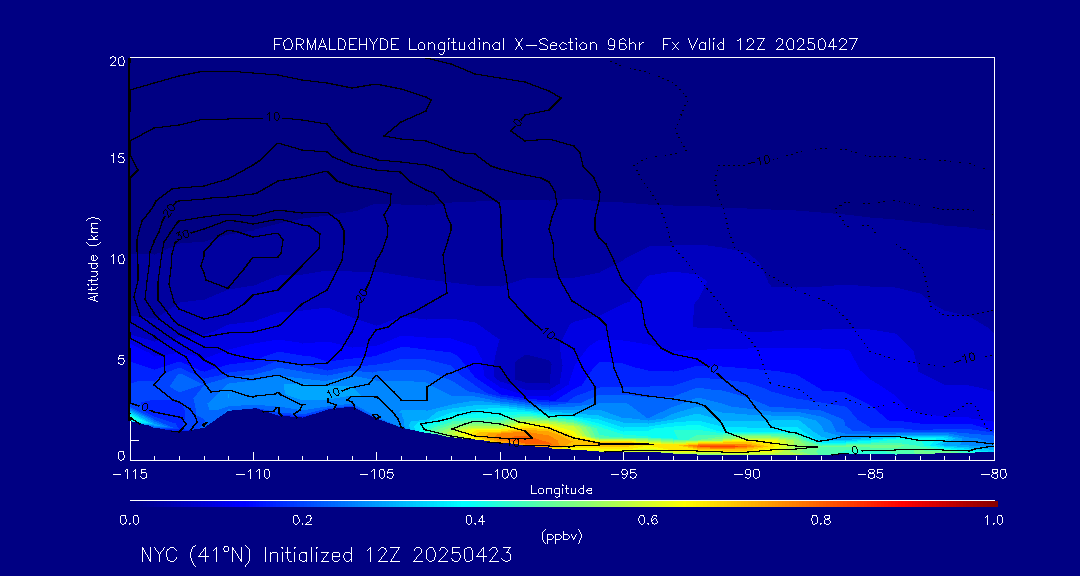Click altitude axis tick label 5

pos(120,360)
